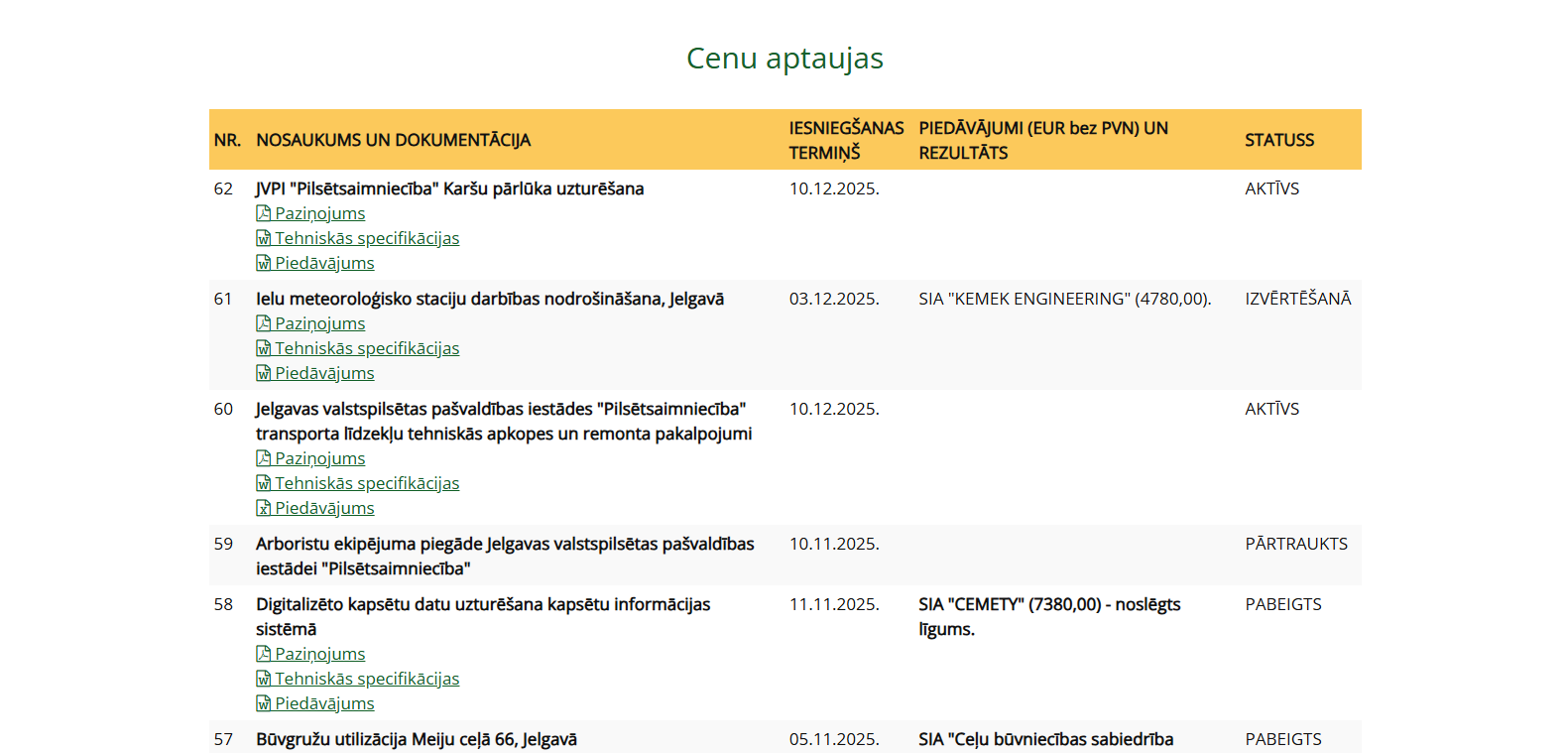1568x753 pixels.
Task: Open the Paziņojums link in row 61
Action: [319, 323]
